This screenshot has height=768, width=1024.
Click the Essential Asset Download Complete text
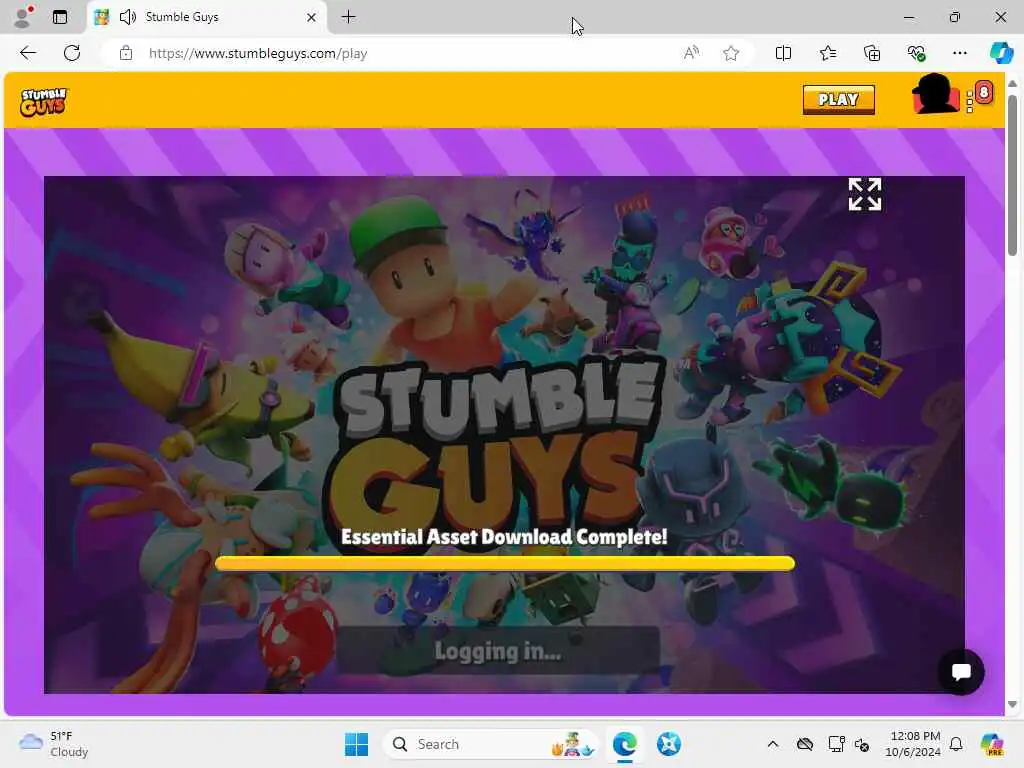[x=504, y=537]
